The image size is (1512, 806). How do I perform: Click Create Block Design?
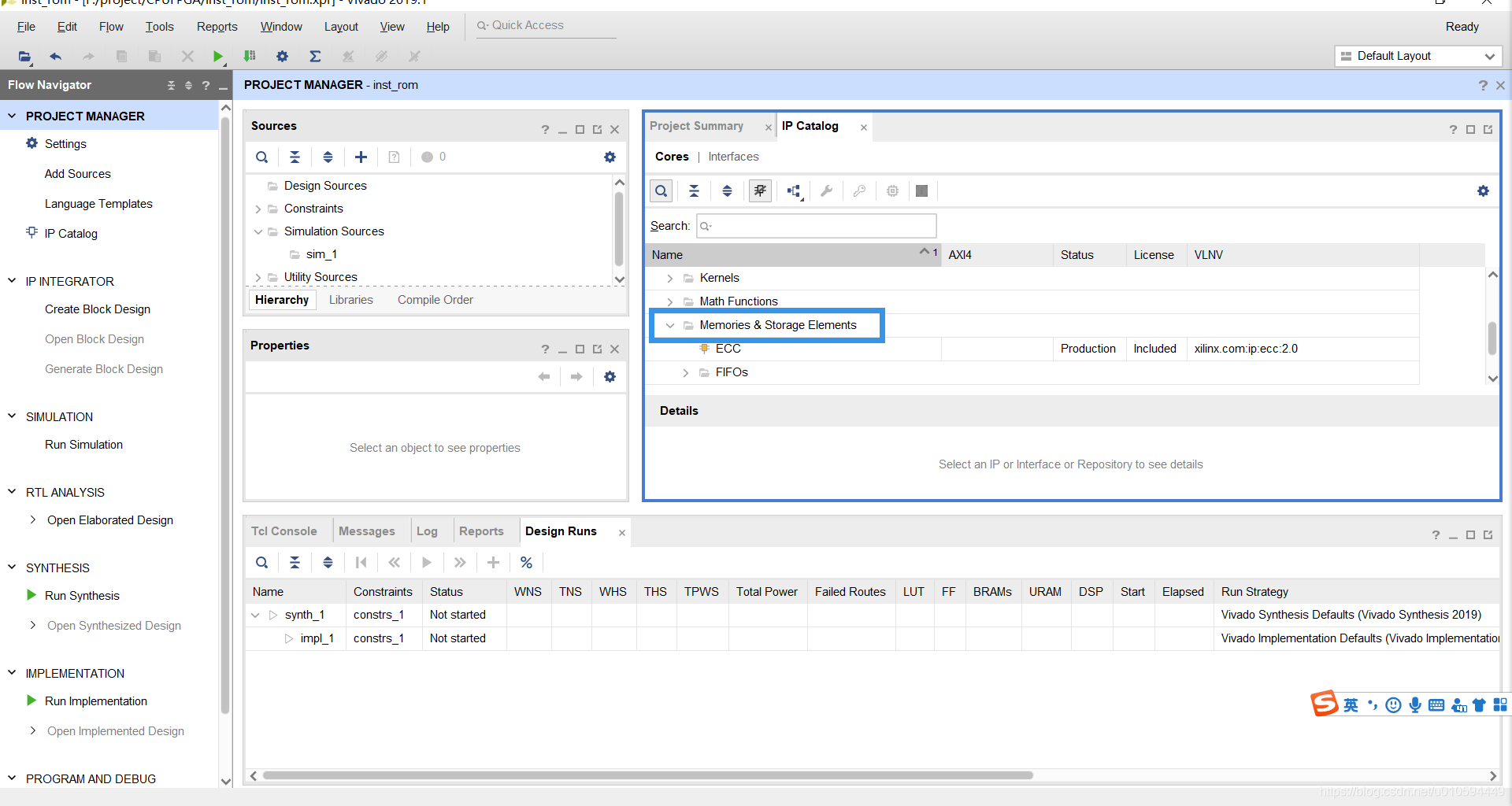98,309
